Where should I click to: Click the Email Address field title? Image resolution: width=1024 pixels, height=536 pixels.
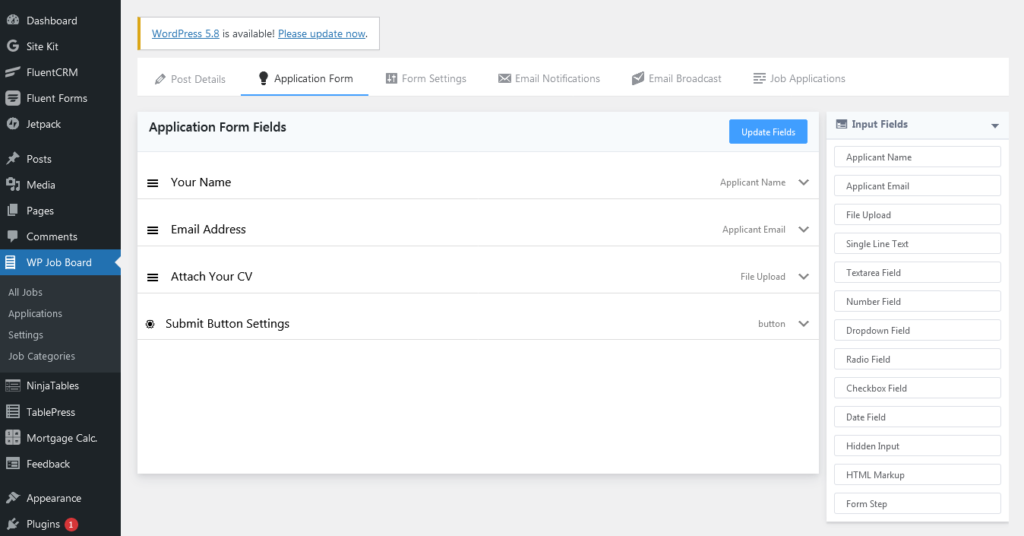208,229
